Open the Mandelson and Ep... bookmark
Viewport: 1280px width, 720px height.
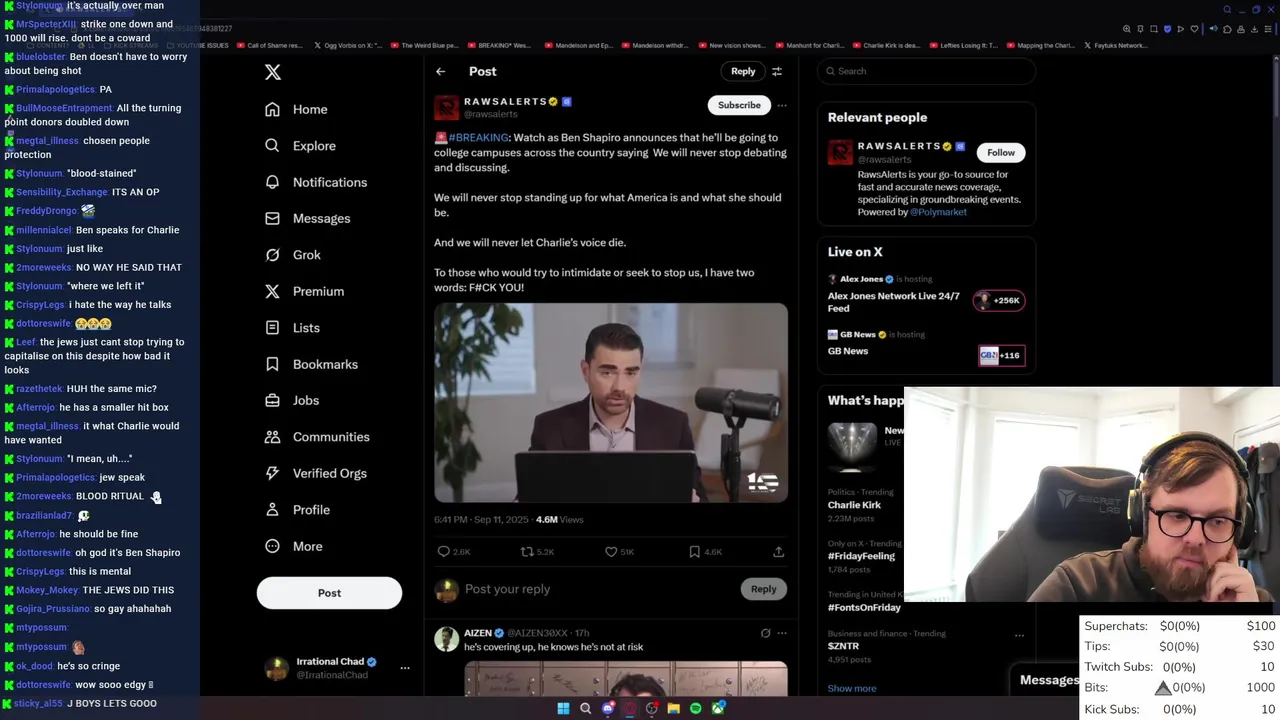(x=581, y=45)
